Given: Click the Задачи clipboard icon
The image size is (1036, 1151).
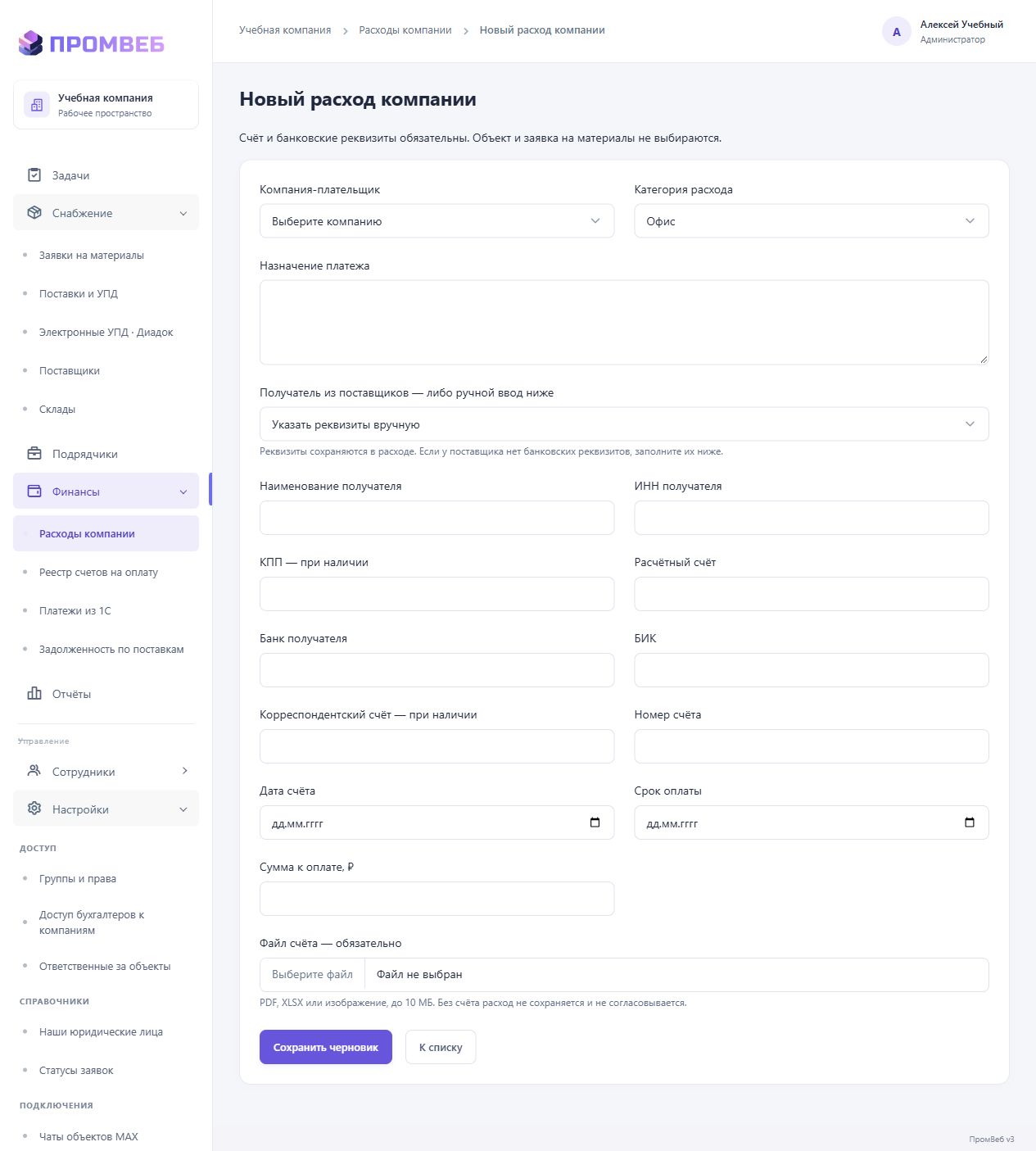Looking at the screenshot, I should [x=34, y=175].
